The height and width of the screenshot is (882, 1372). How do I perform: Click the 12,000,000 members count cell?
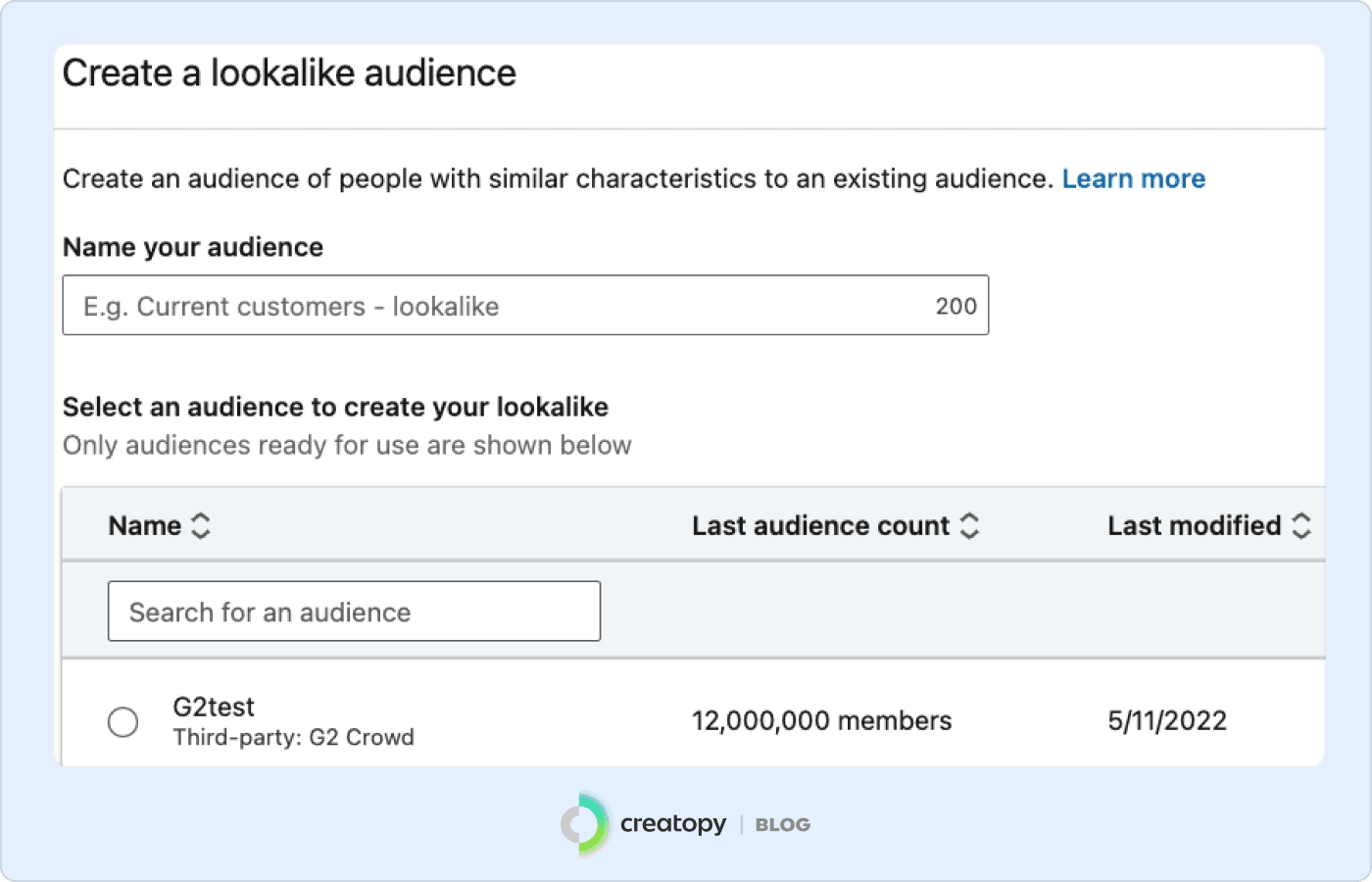[821, 721]
